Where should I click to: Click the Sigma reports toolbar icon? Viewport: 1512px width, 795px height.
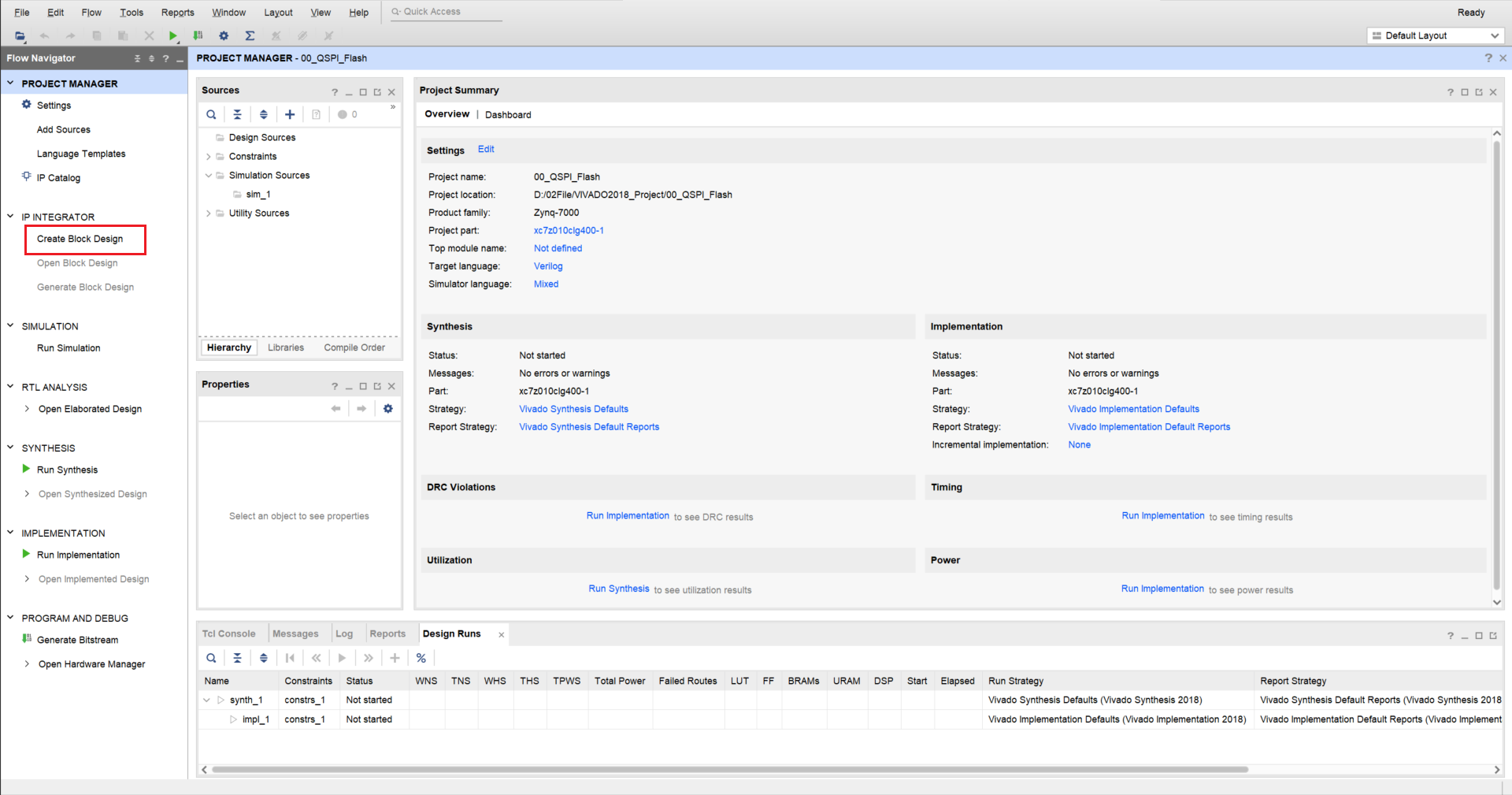coord(250,35)
